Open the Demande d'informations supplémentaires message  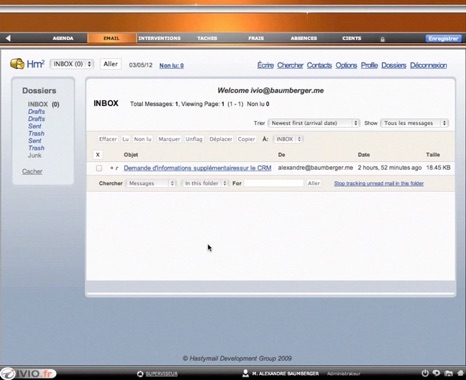point(197,168)
